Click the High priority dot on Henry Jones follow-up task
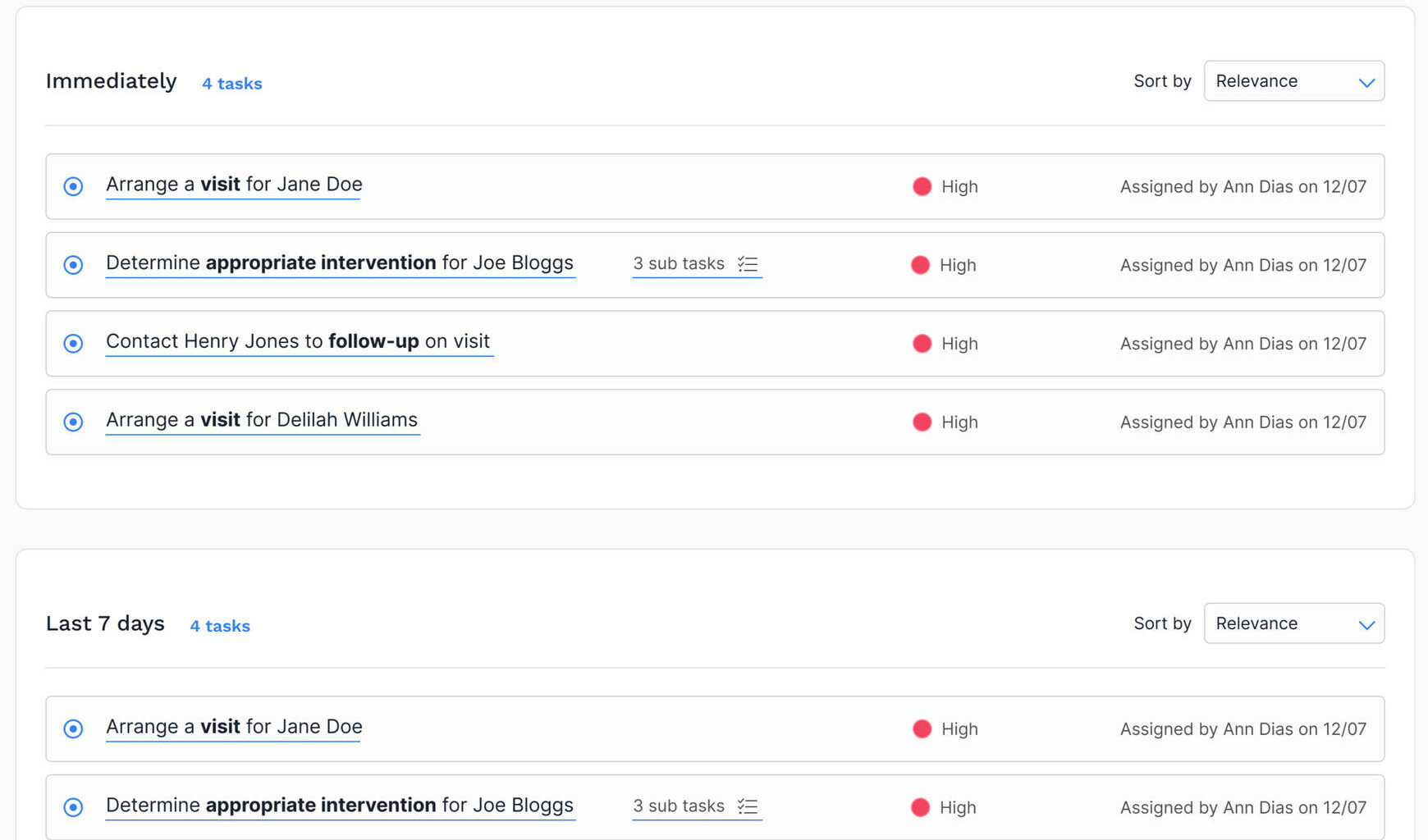Viewport: 1428px width, 840px height. click(x=922, y=344)
